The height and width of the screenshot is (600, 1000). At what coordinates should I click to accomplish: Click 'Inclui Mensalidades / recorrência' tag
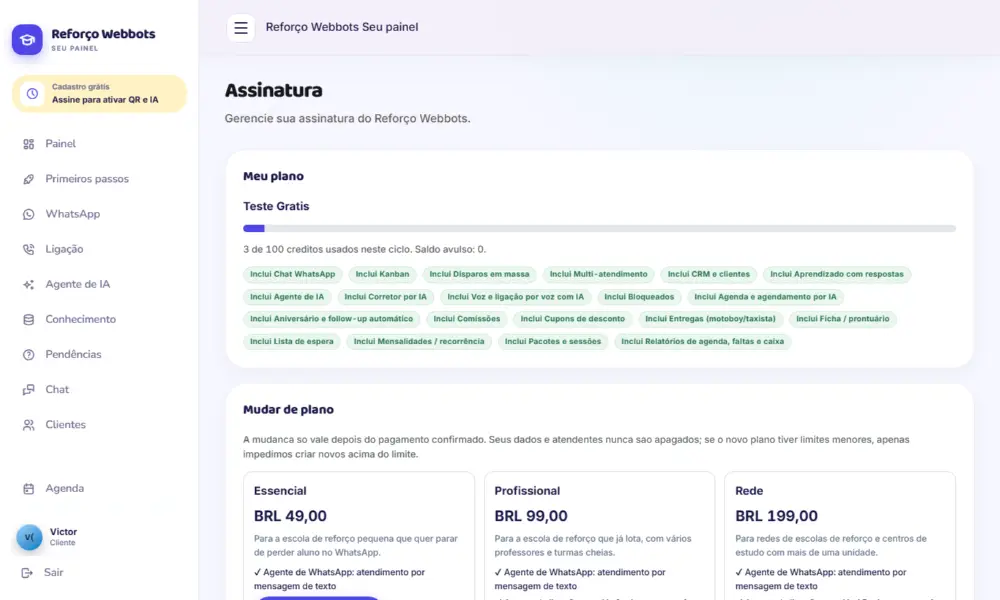click(x=419, y=342)
